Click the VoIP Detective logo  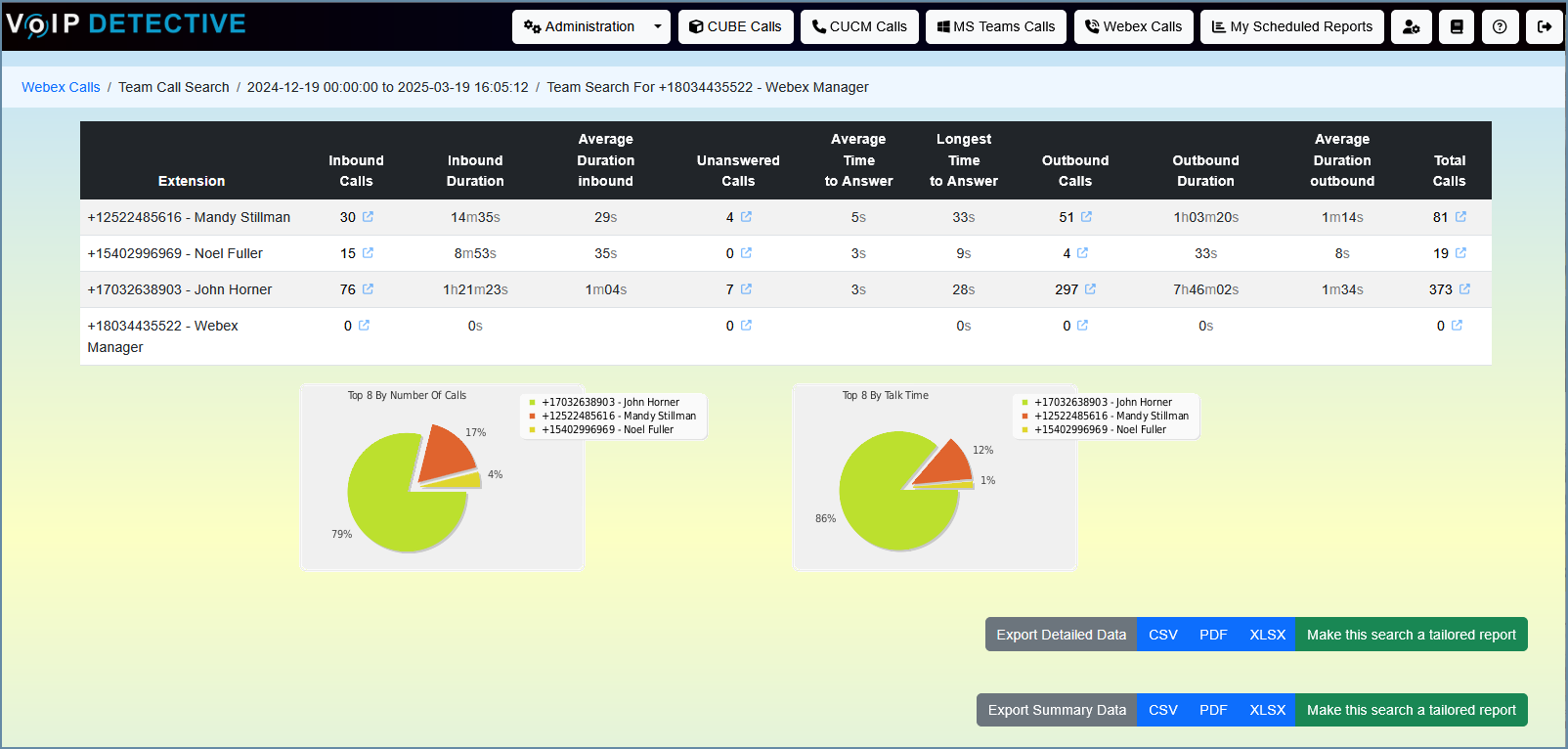[126, 24]
